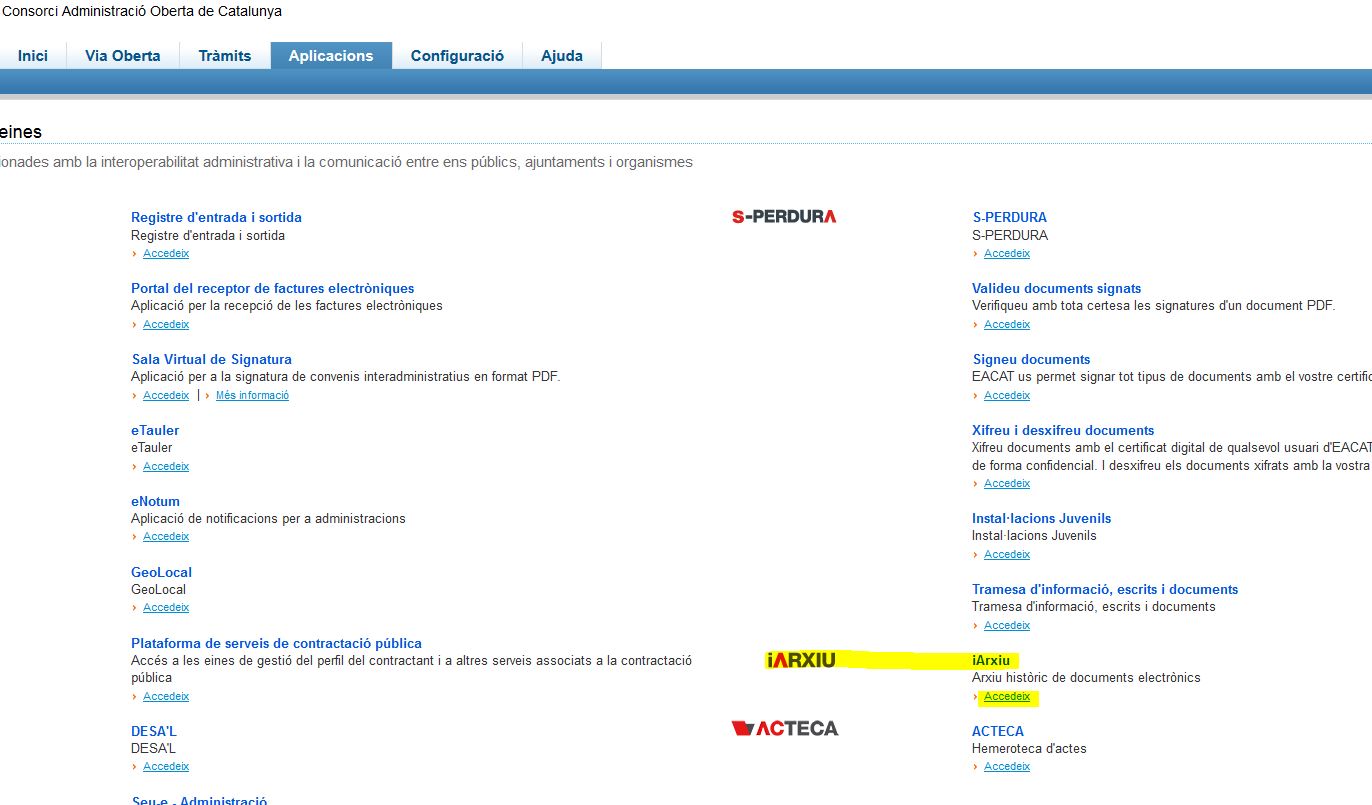
Task: Click Accedeix under GeoLocal
Action: click(166, 607)
